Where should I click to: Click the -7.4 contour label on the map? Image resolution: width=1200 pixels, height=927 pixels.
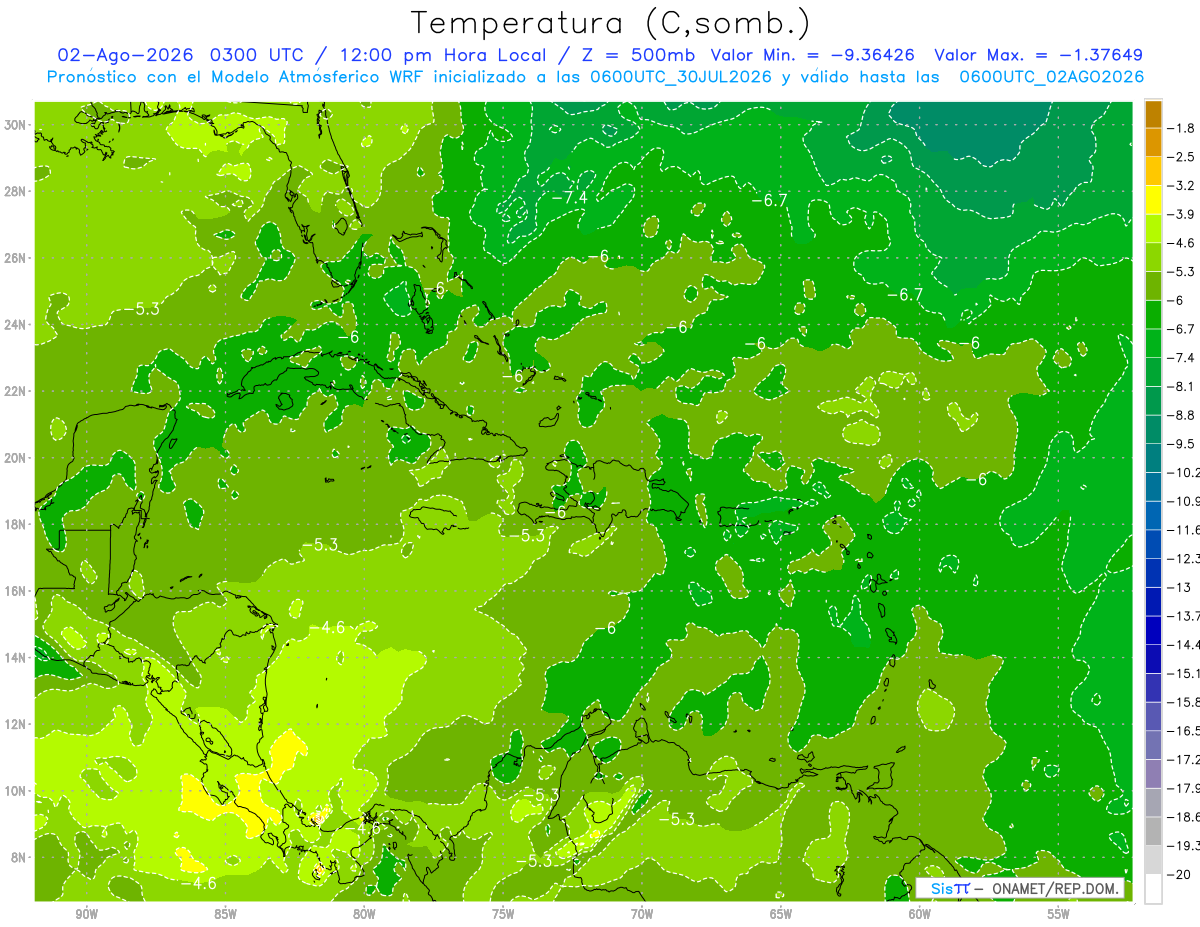569,198
